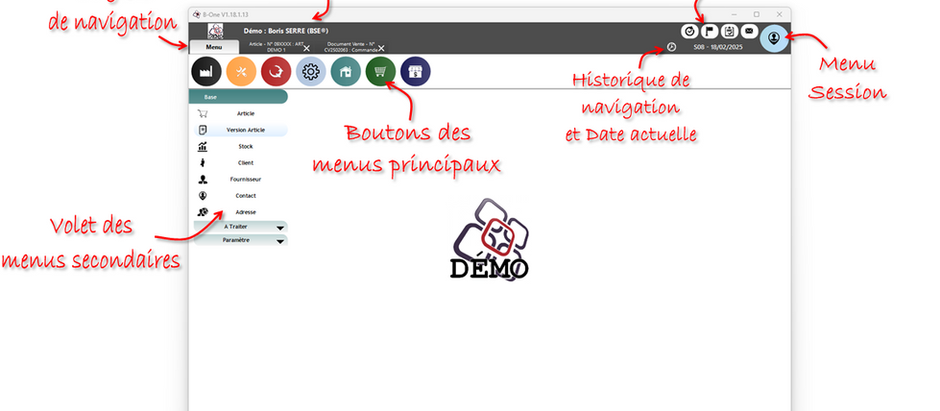Open the navigation history clock icon
This screenshot has height=411, width=940.
pos(671,47)
